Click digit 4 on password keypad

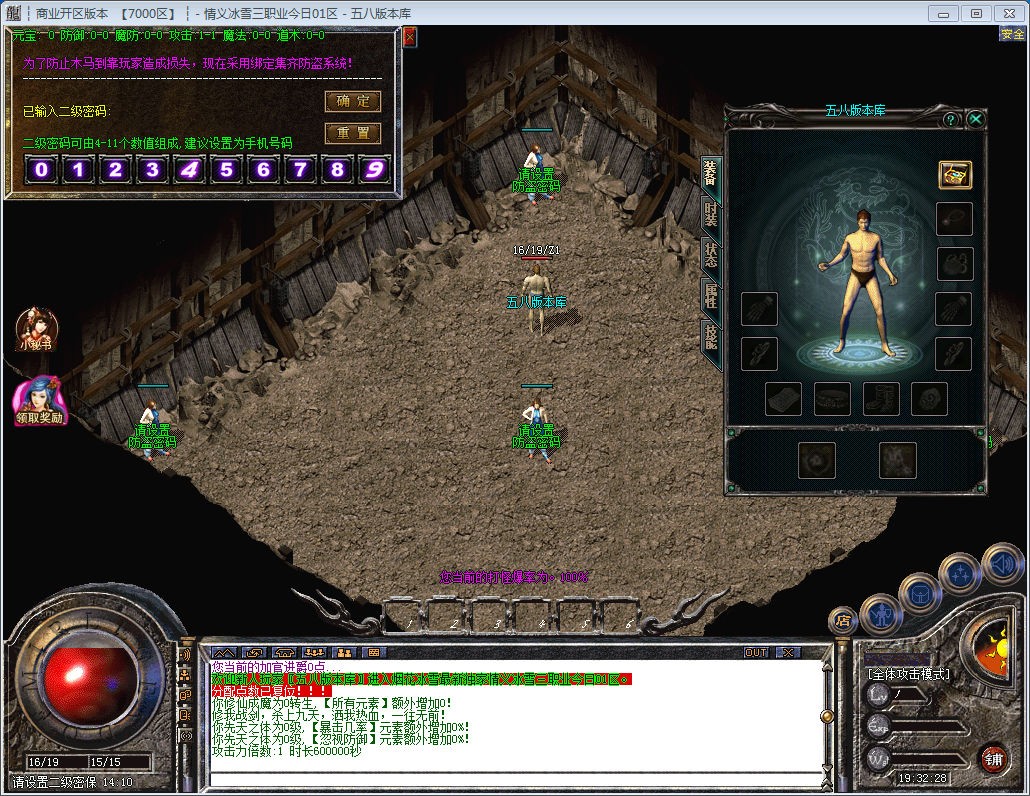(x=189, y=169)
